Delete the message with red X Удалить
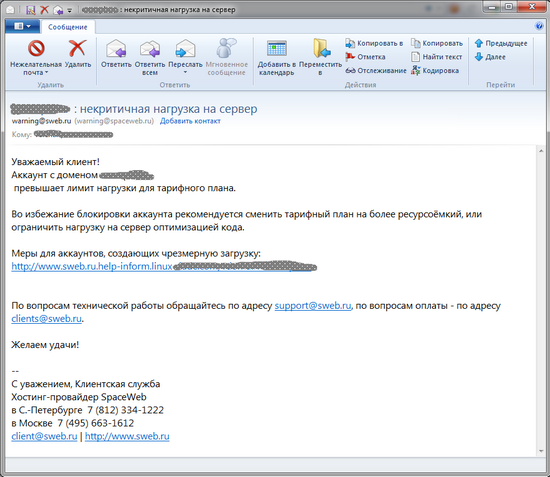The width and height of the screenshot is (550, 477). pos(78,48)
